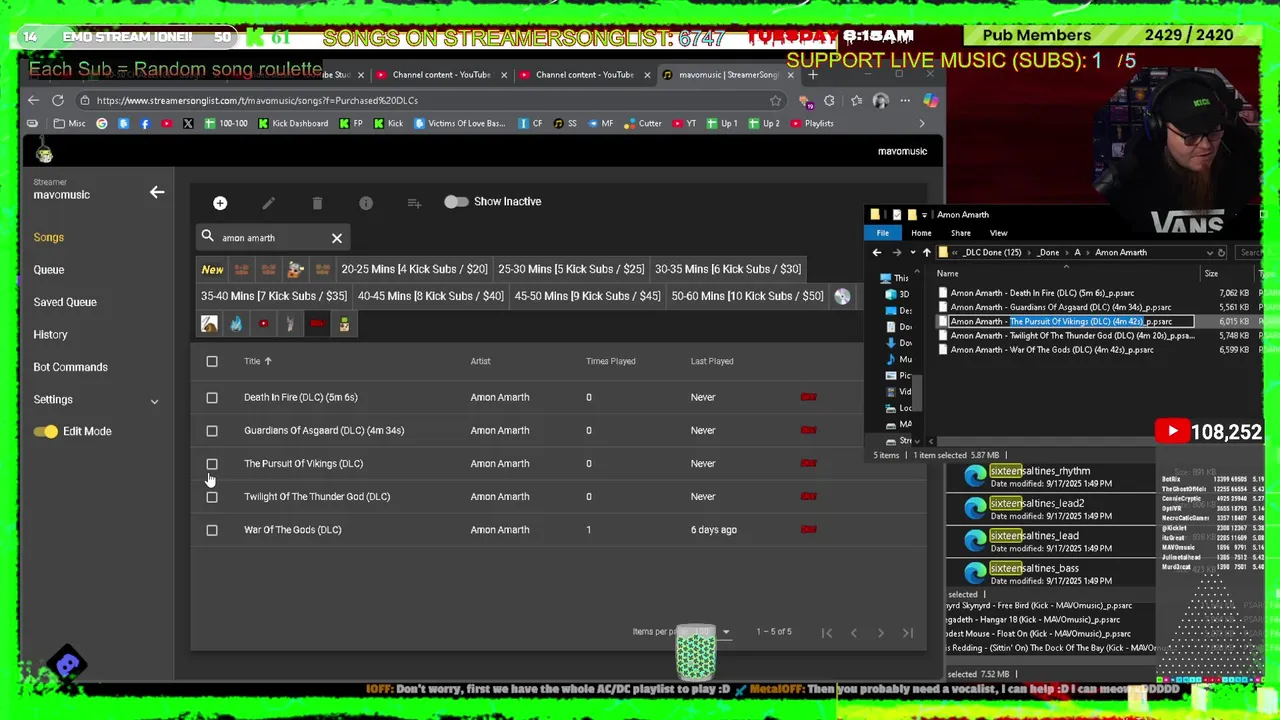This screenshot has width=1280, height=720.
Task: Filter by 35-40 Mins [7 Kick Subs / $35]
Action: (x=274, y=296)
